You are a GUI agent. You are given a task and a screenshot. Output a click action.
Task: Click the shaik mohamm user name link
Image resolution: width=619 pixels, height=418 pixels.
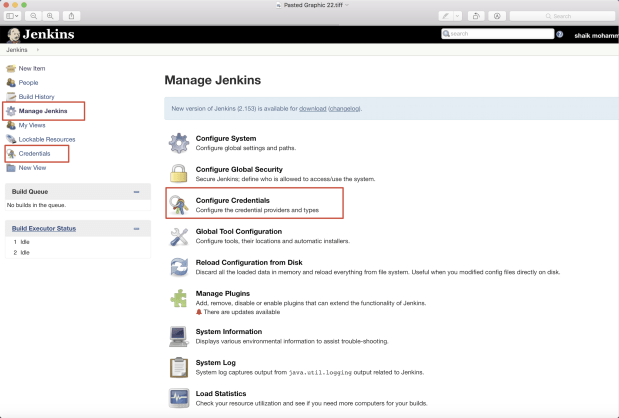[x=596, y=36]
